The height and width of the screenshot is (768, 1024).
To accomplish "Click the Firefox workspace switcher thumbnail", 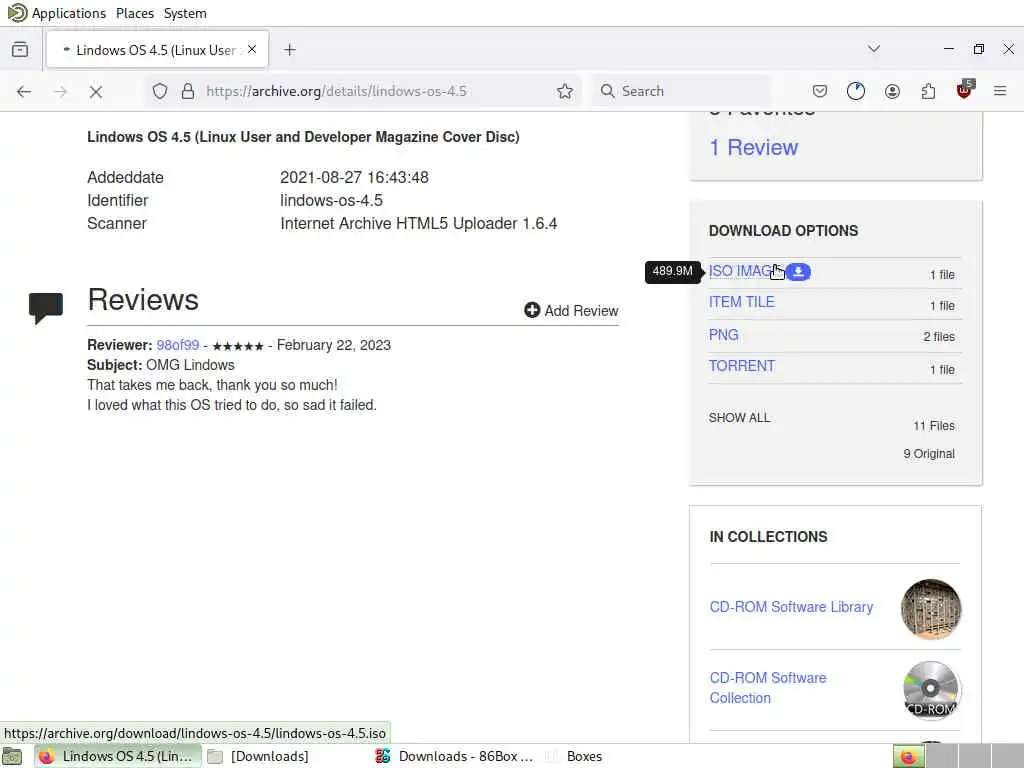I will click(909, 756).
